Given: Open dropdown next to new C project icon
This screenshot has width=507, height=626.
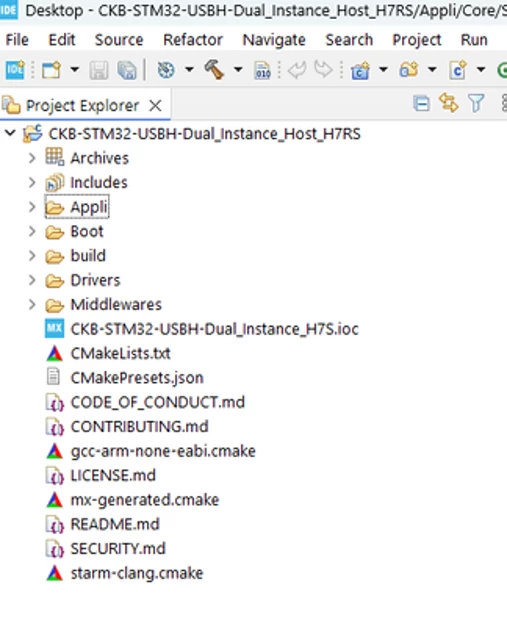Looking at the screenshot, I should pyautogui.click(x=383, y=70).
